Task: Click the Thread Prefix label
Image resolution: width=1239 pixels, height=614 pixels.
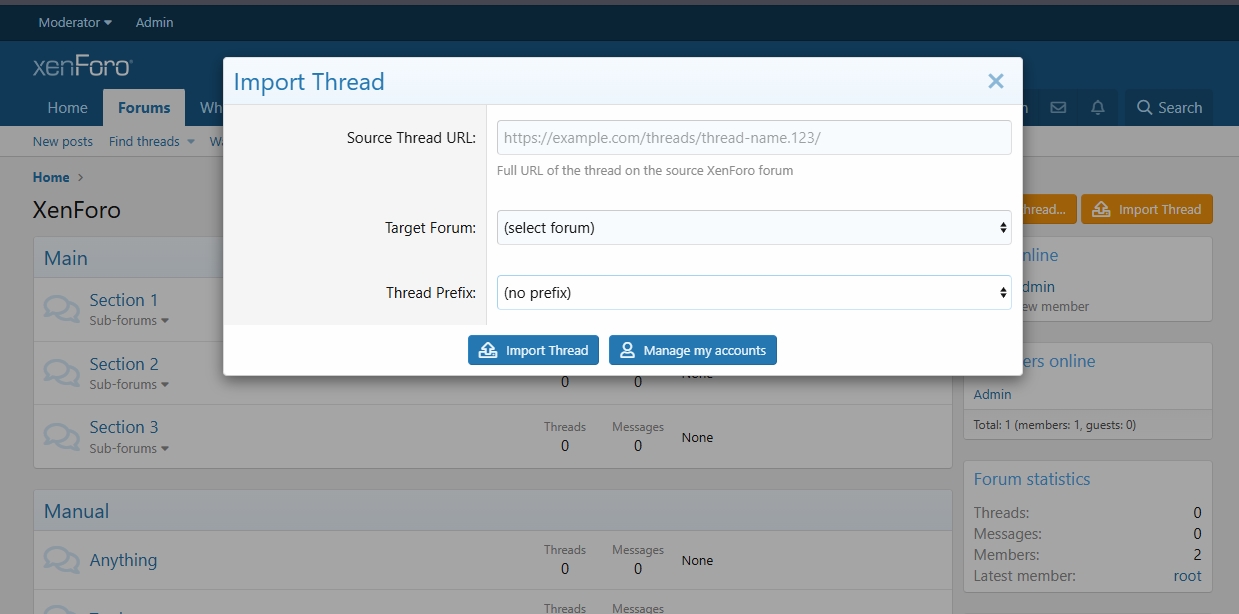Action: click(x=431, y=293)
